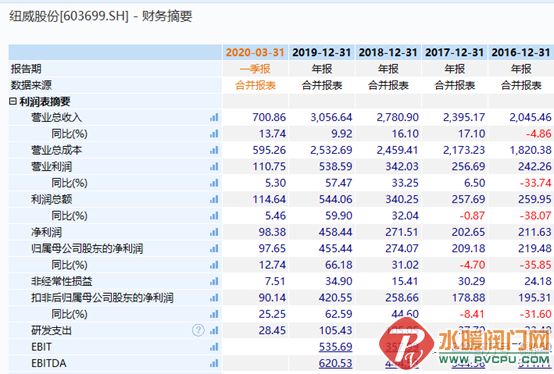Open chart icon for EBIT row

(x=214, y=347)
